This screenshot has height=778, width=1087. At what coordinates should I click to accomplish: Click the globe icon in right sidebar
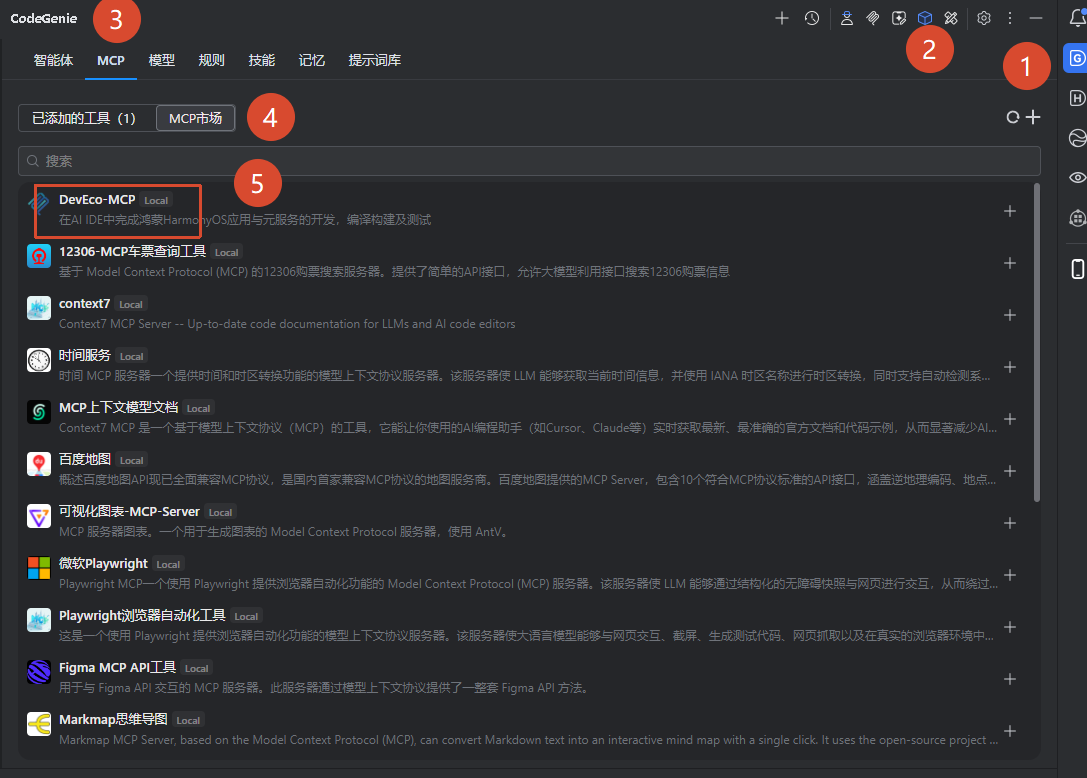pyautogui.click(x=1077, y=138)
